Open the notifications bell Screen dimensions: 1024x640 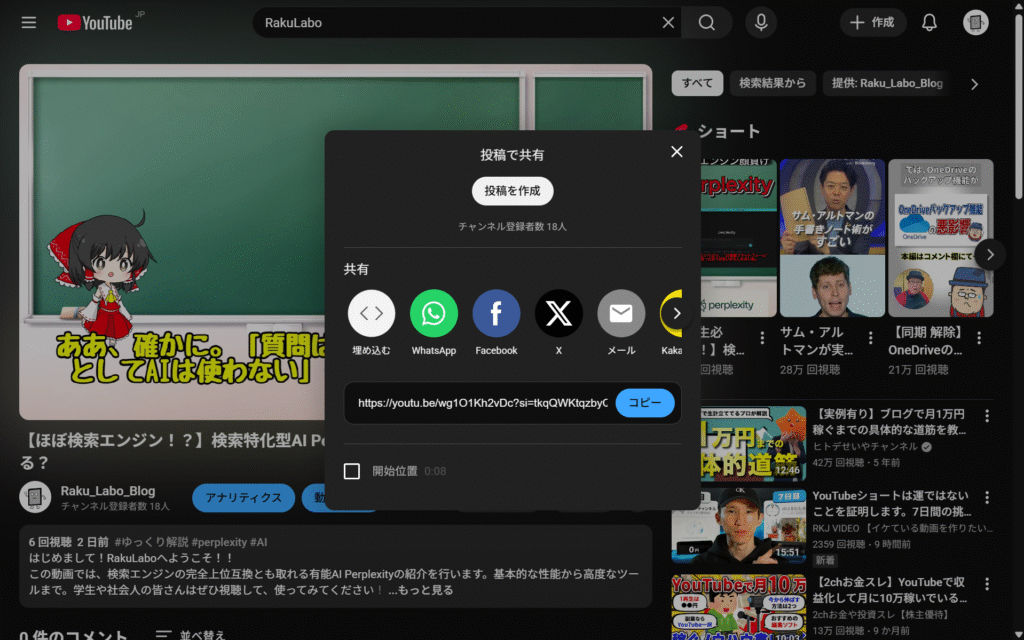(929, 23)
